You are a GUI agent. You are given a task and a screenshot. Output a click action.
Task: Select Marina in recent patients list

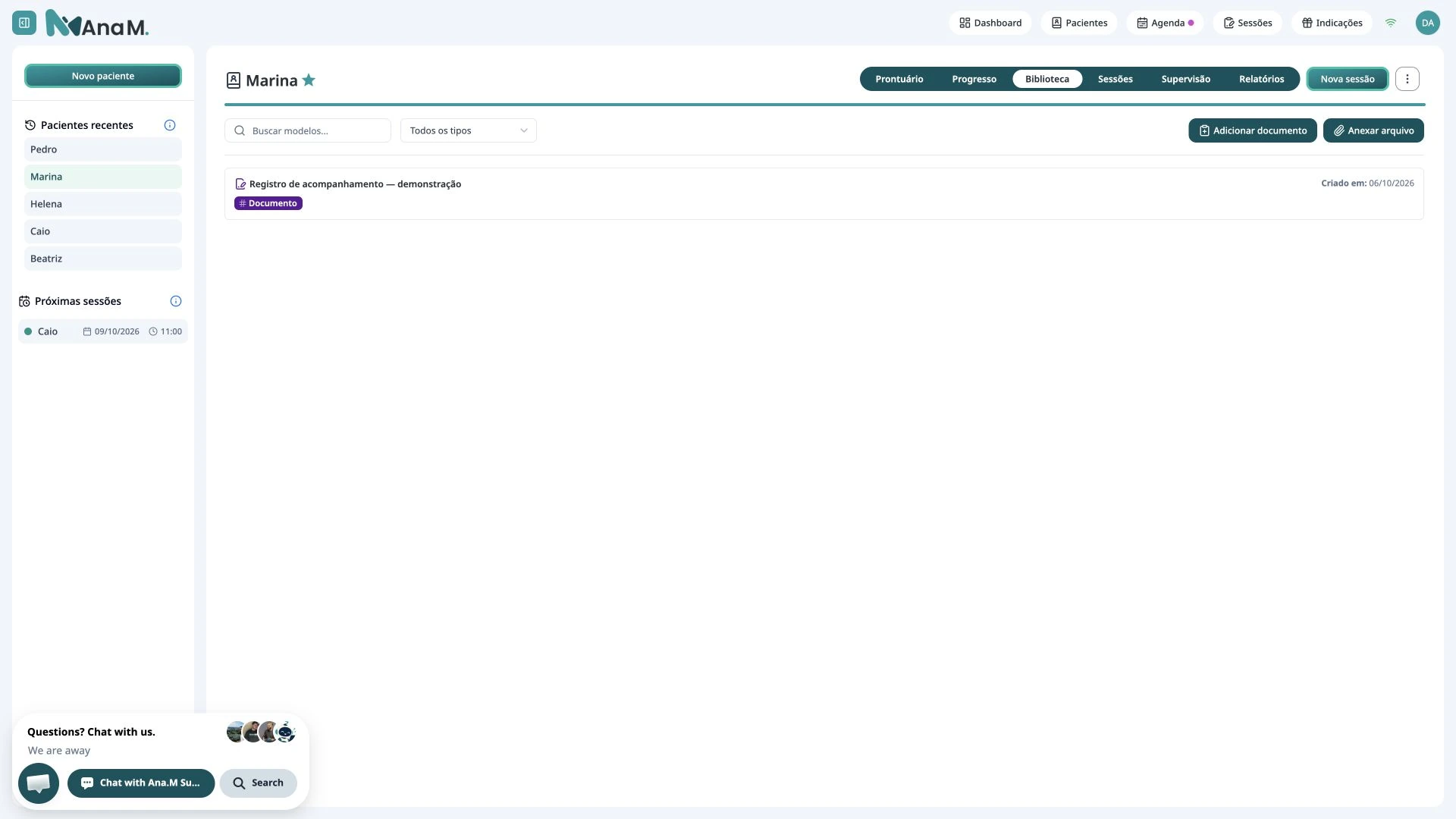point(103,177)
